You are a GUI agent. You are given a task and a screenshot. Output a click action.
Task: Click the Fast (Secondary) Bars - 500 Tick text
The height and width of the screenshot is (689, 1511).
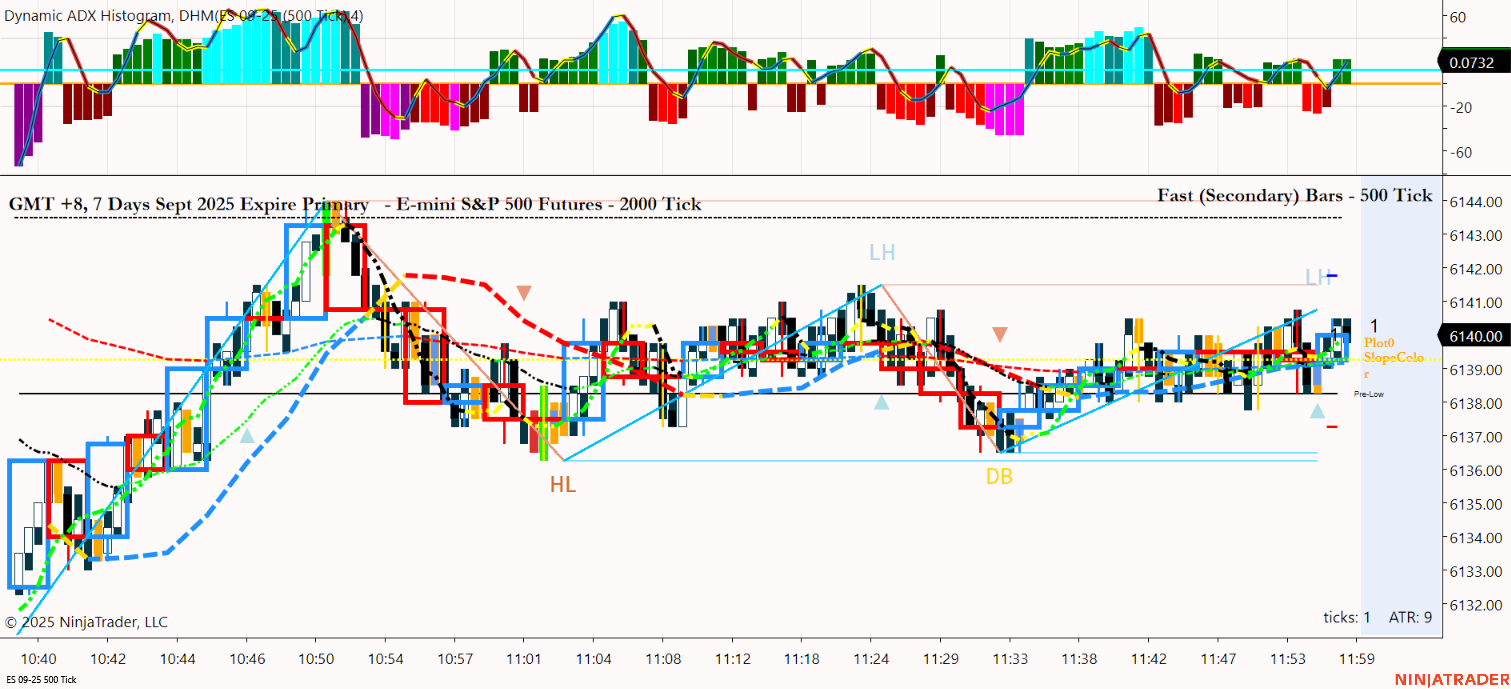(1295, 196)
